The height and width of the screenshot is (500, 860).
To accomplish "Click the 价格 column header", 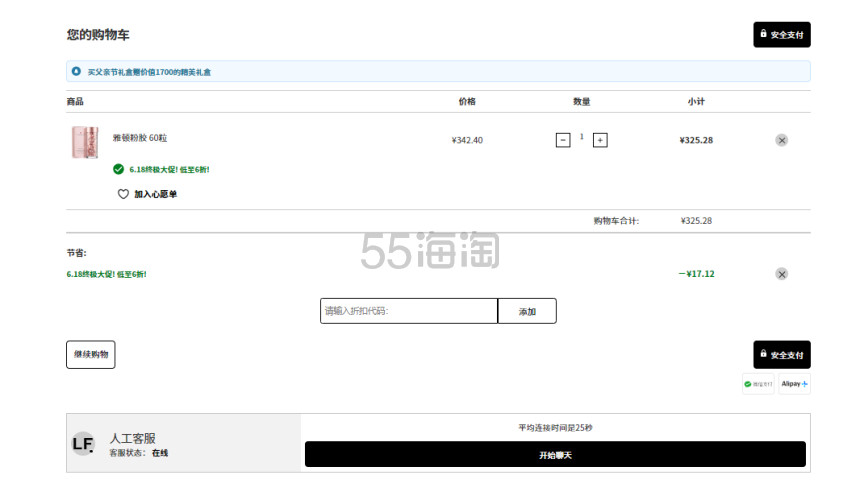I will (x=467, y=101).
